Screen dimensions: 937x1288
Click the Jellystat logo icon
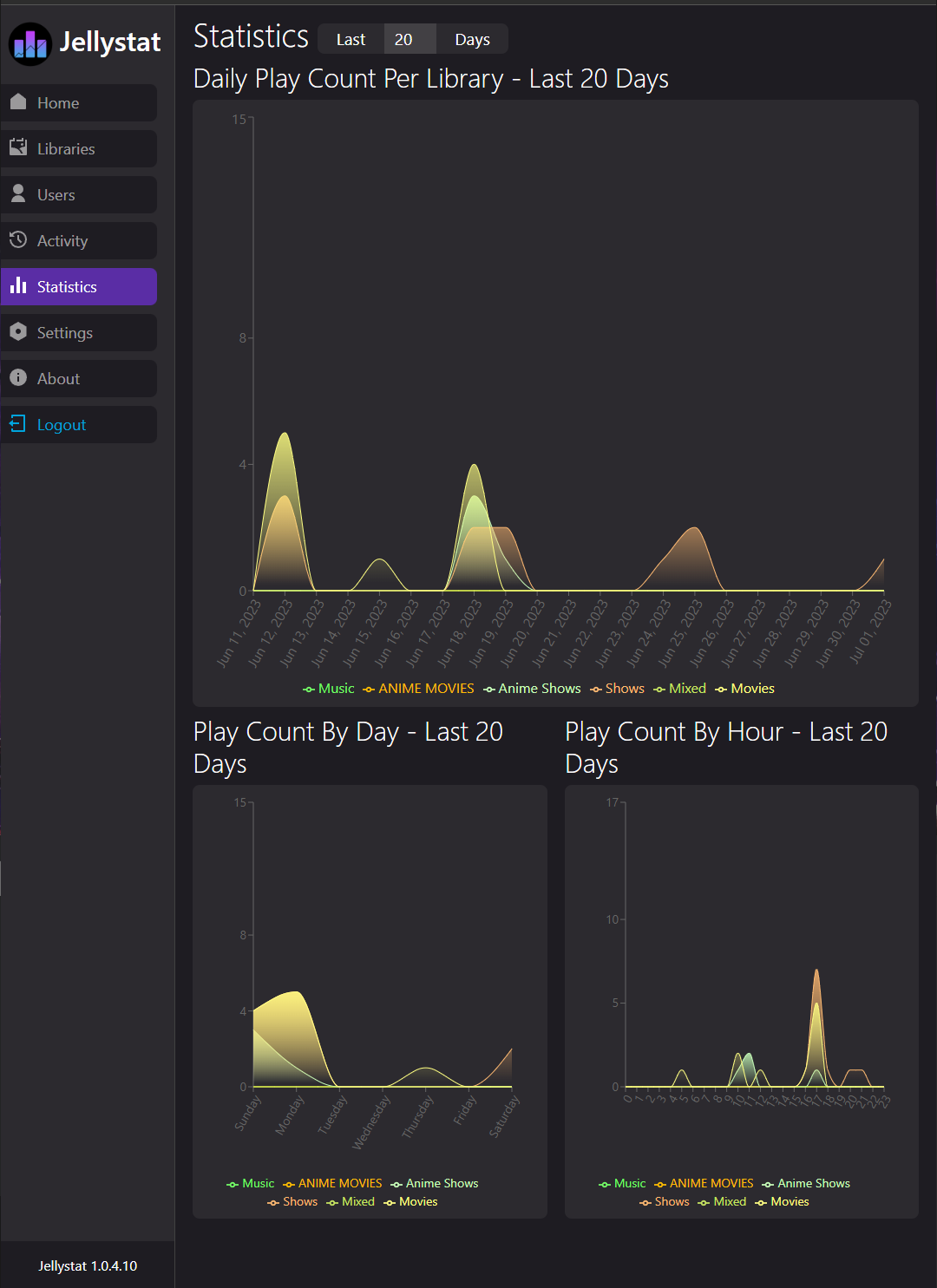click(30, 44)
